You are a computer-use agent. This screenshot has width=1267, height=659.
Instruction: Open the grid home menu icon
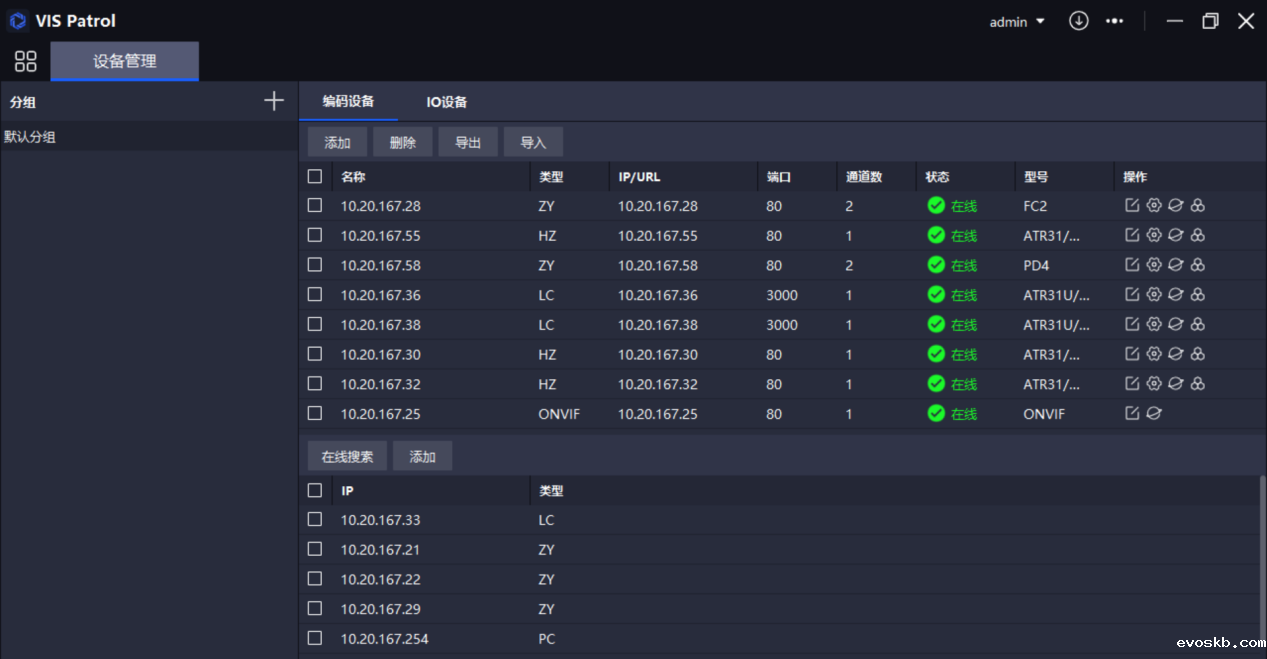tap(26, 61)
